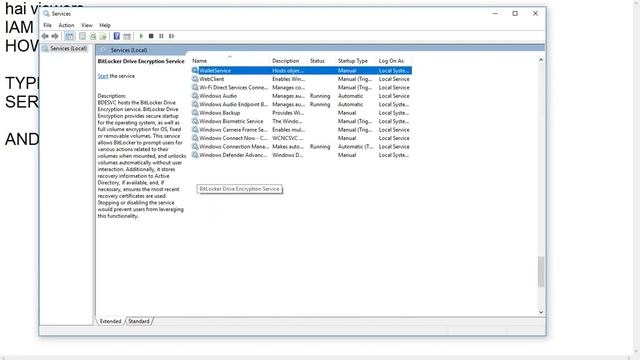Click the gear icon beside Wi-Fi Direct Services
The width and height of the screenshot is (640, 360).
coord(195,87)
